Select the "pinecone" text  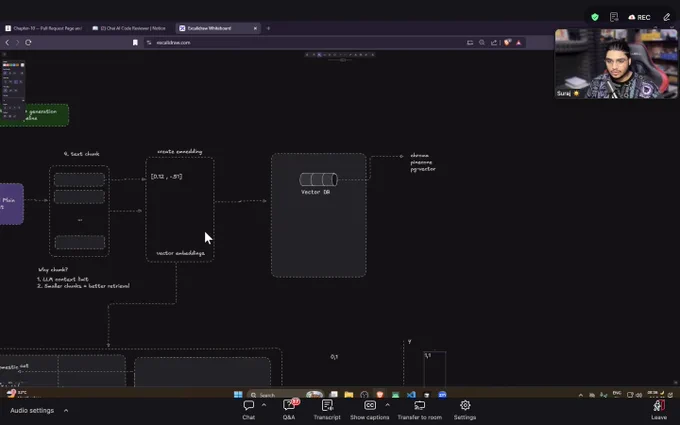tap(421, 162)
